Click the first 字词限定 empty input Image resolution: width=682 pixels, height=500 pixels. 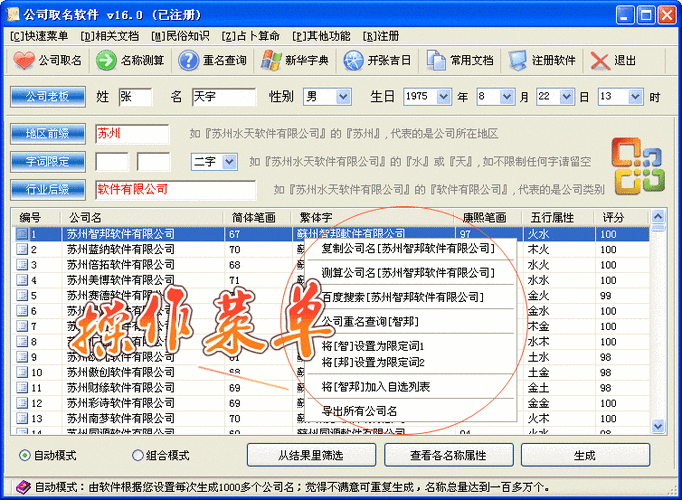(112, 162)
